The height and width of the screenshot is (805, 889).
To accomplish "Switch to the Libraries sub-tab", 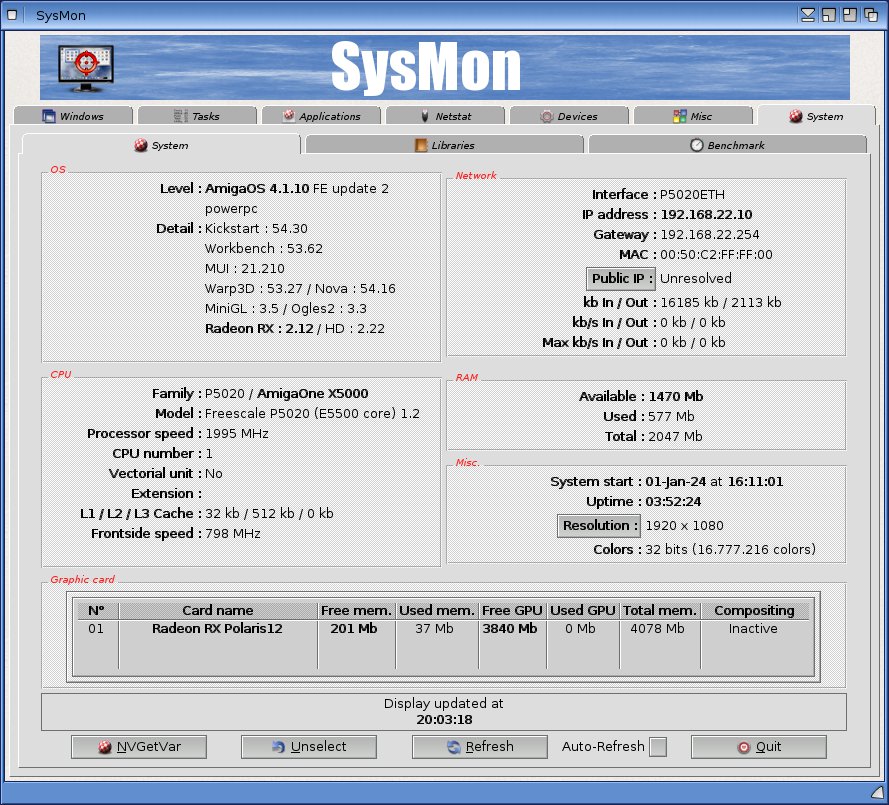I will (x=444, y=145).
